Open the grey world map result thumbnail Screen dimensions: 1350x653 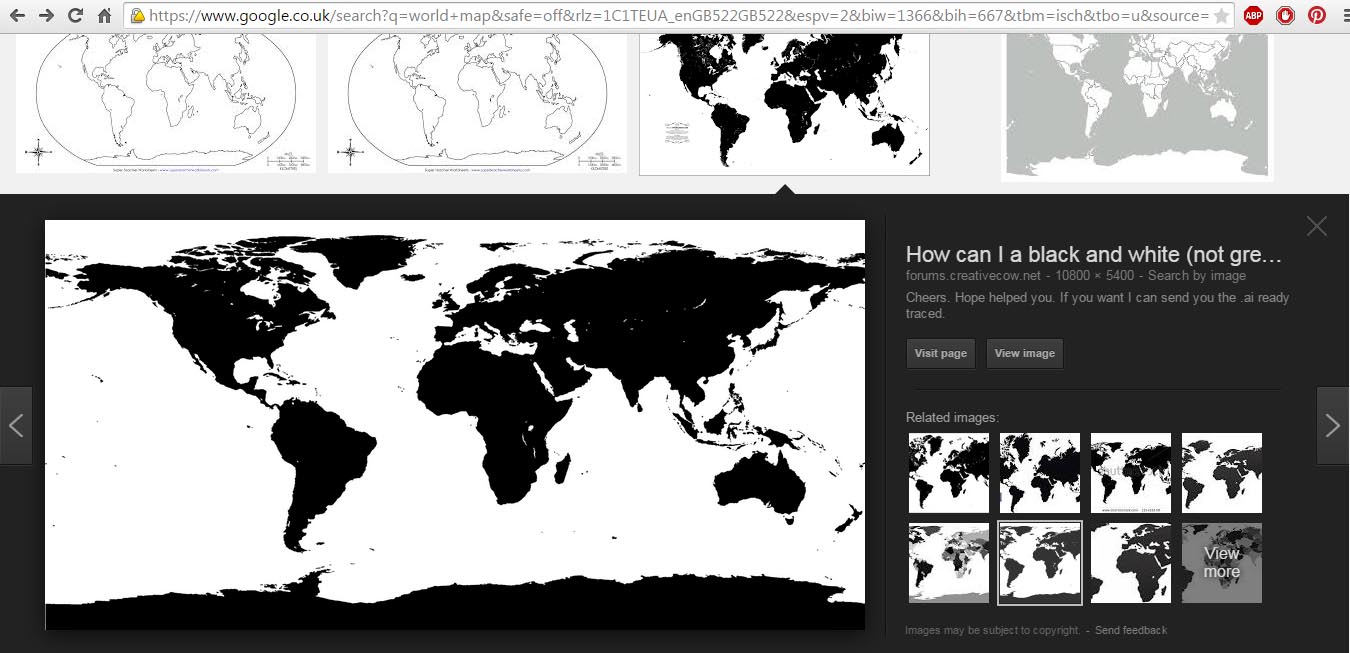click(1137, 107)
